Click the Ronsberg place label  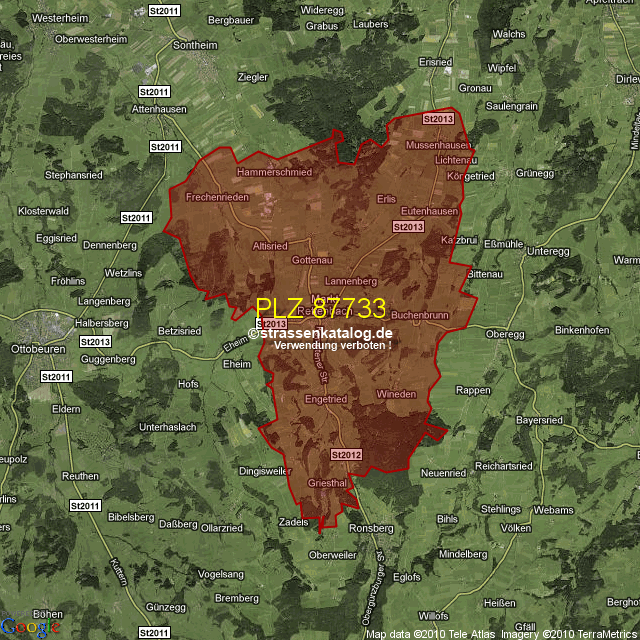pos(370,528)
